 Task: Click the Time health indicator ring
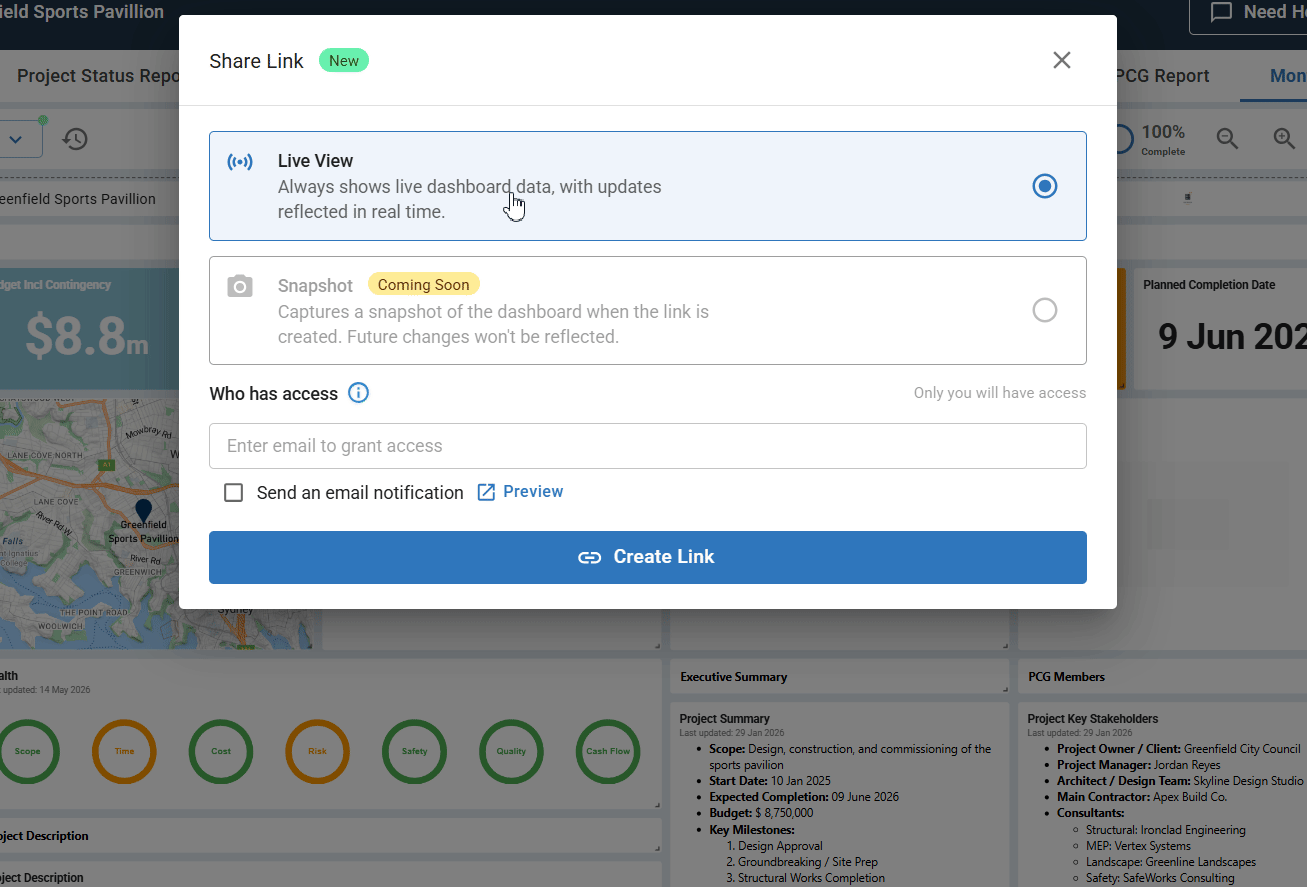[x=124, y=751]
